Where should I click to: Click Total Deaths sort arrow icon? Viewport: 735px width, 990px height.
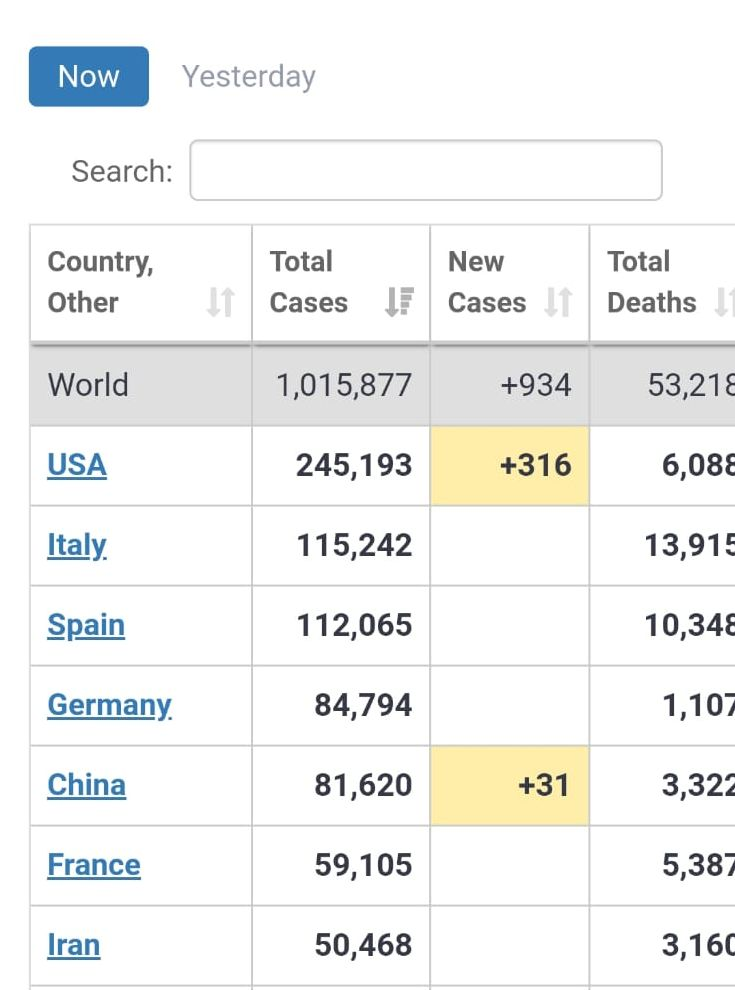point(724,302)
